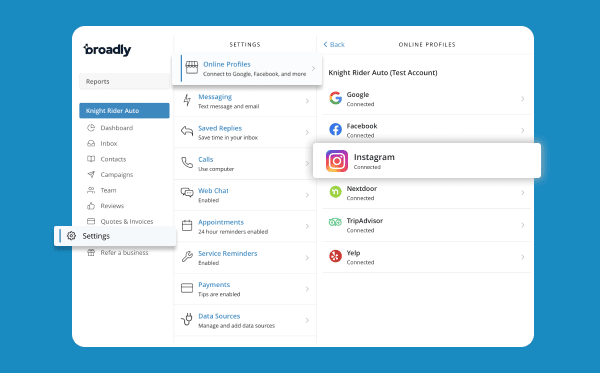Open Team from the sidebar
This screenshot has height=373, width=600.
pyautogui.click(x=108, y=190)
